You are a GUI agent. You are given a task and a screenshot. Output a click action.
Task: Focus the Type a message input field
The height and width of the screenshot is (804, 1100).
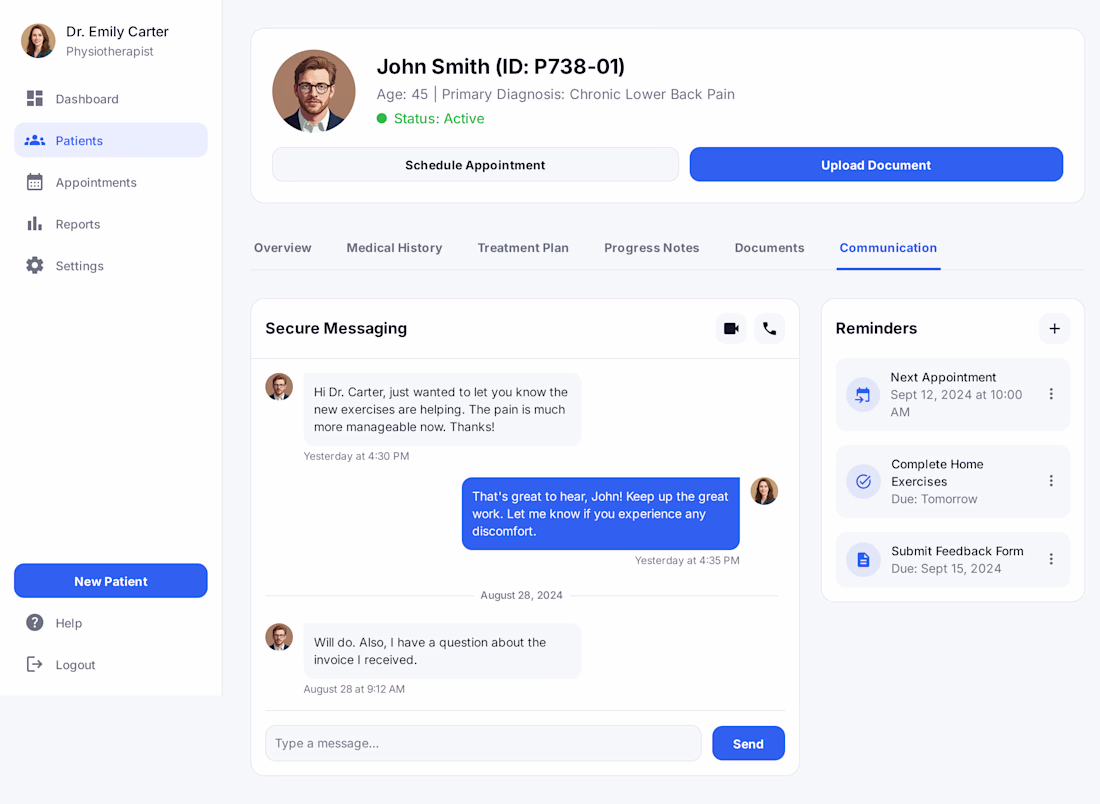coord(483,744)
